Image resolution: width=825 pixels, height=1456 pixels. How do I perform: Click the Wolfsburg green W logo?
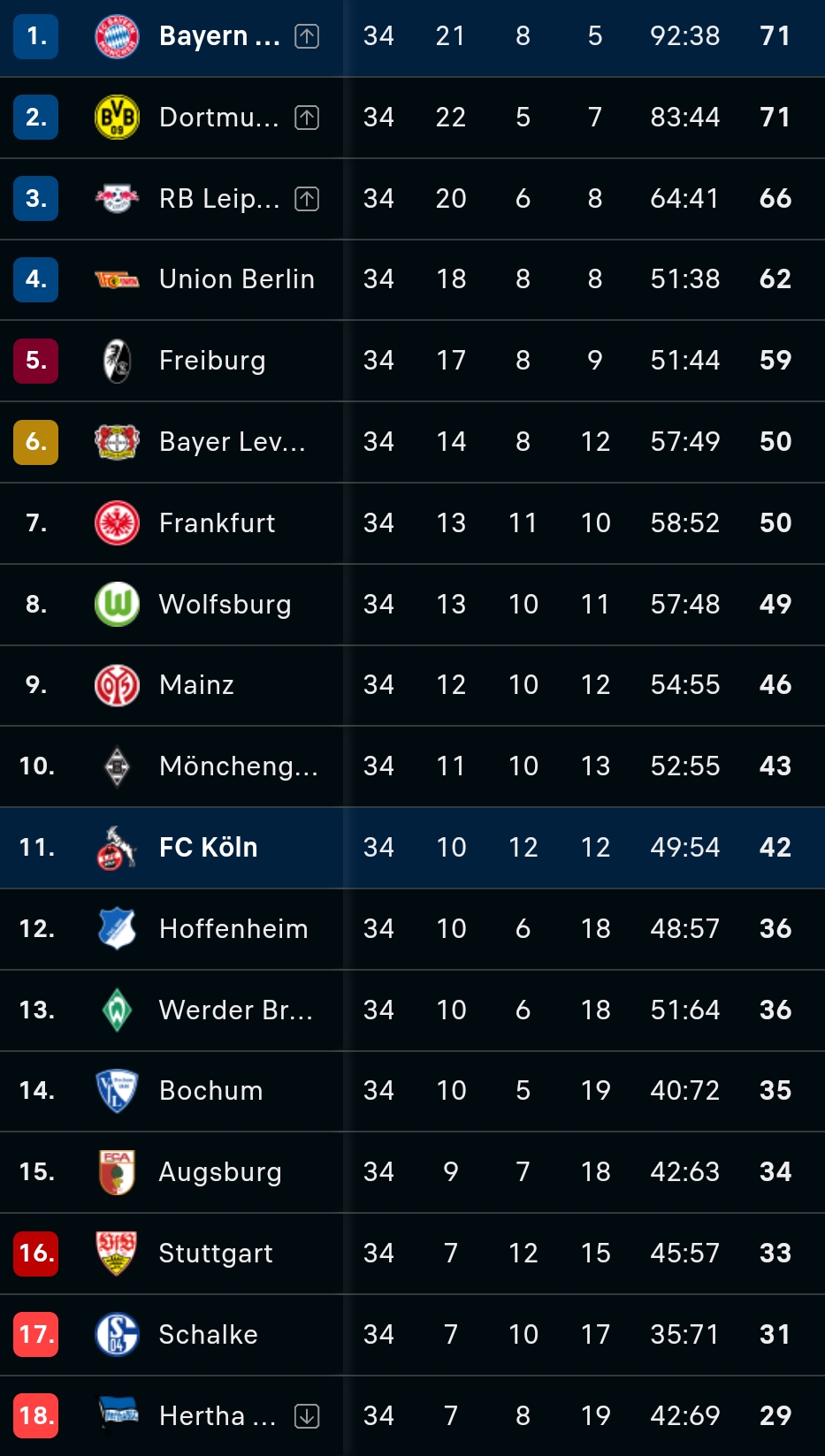point(117,605)
